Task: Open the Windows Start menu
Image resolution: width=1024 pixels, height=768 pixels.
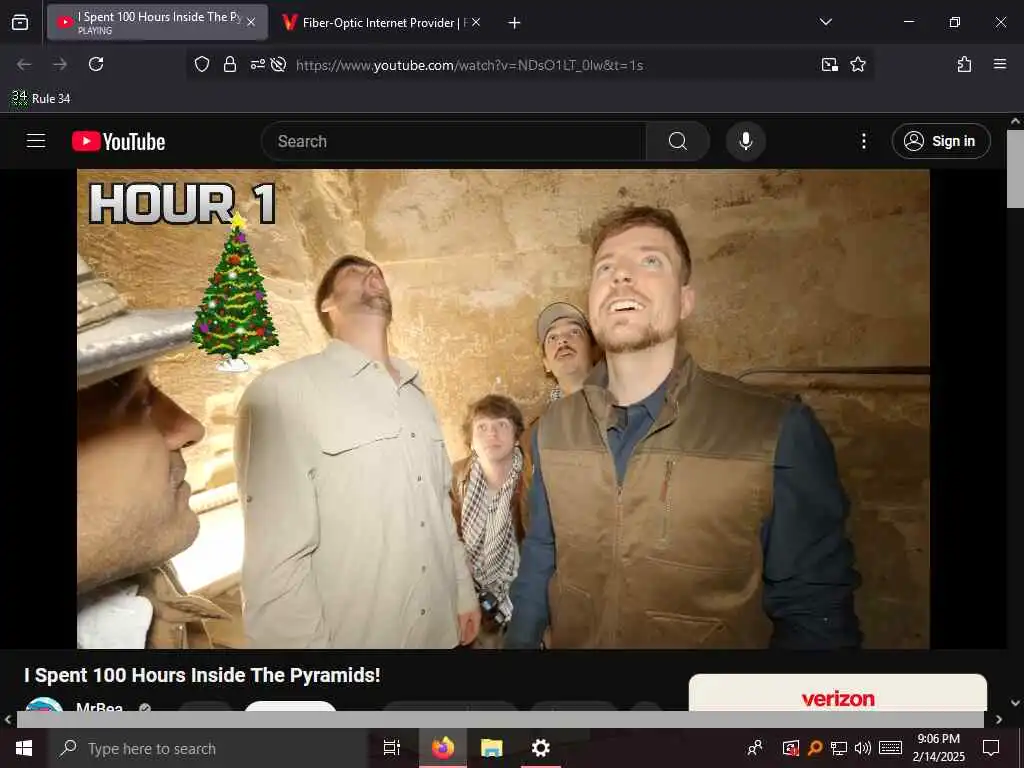Action: pyautogui.click(x=24, y=748)
